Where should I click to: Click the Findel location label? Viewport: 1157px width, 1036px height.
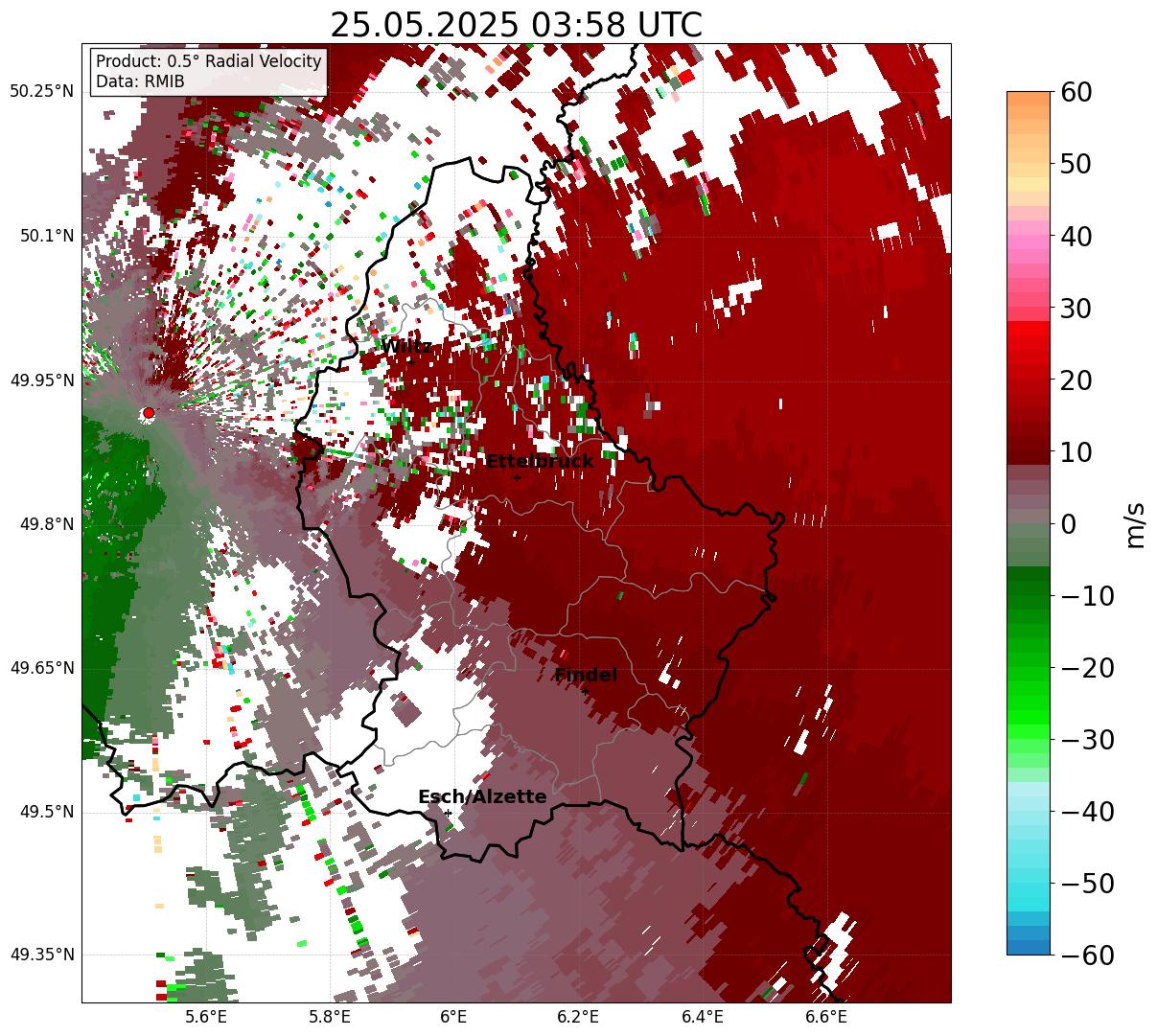(586, 675)
